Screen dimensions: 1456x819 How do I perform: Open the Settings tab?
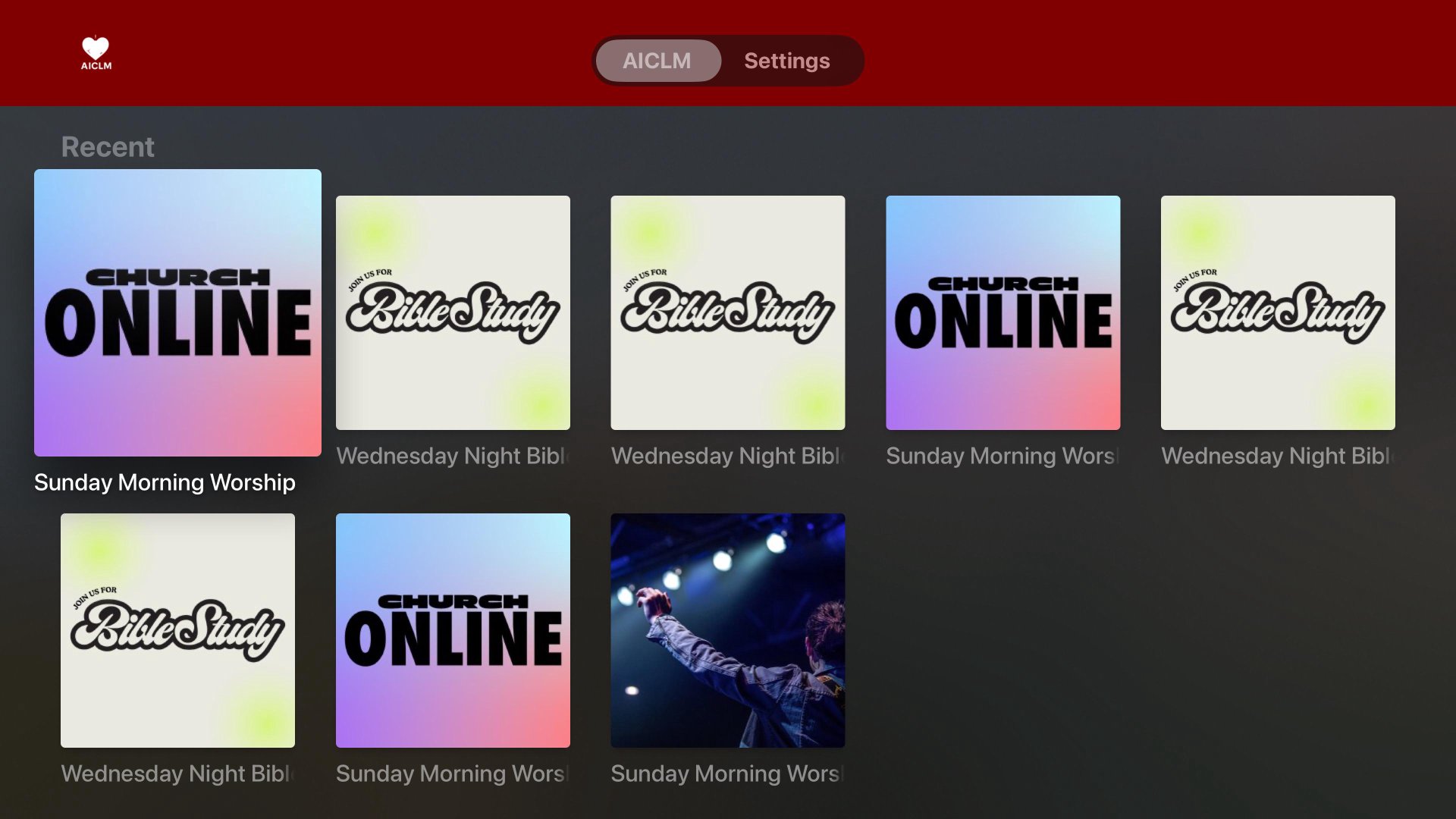click(x=786, y=61)
